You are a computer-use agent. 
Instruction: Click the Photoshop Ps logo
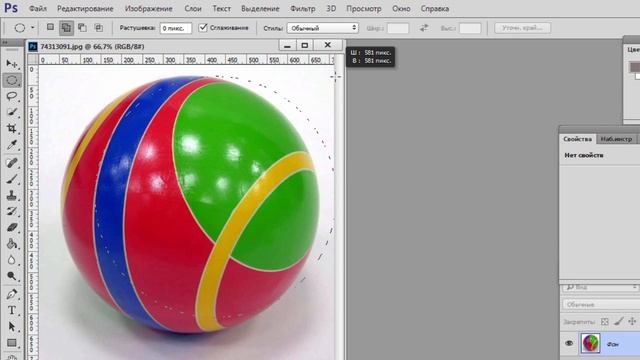pos(11,8)
